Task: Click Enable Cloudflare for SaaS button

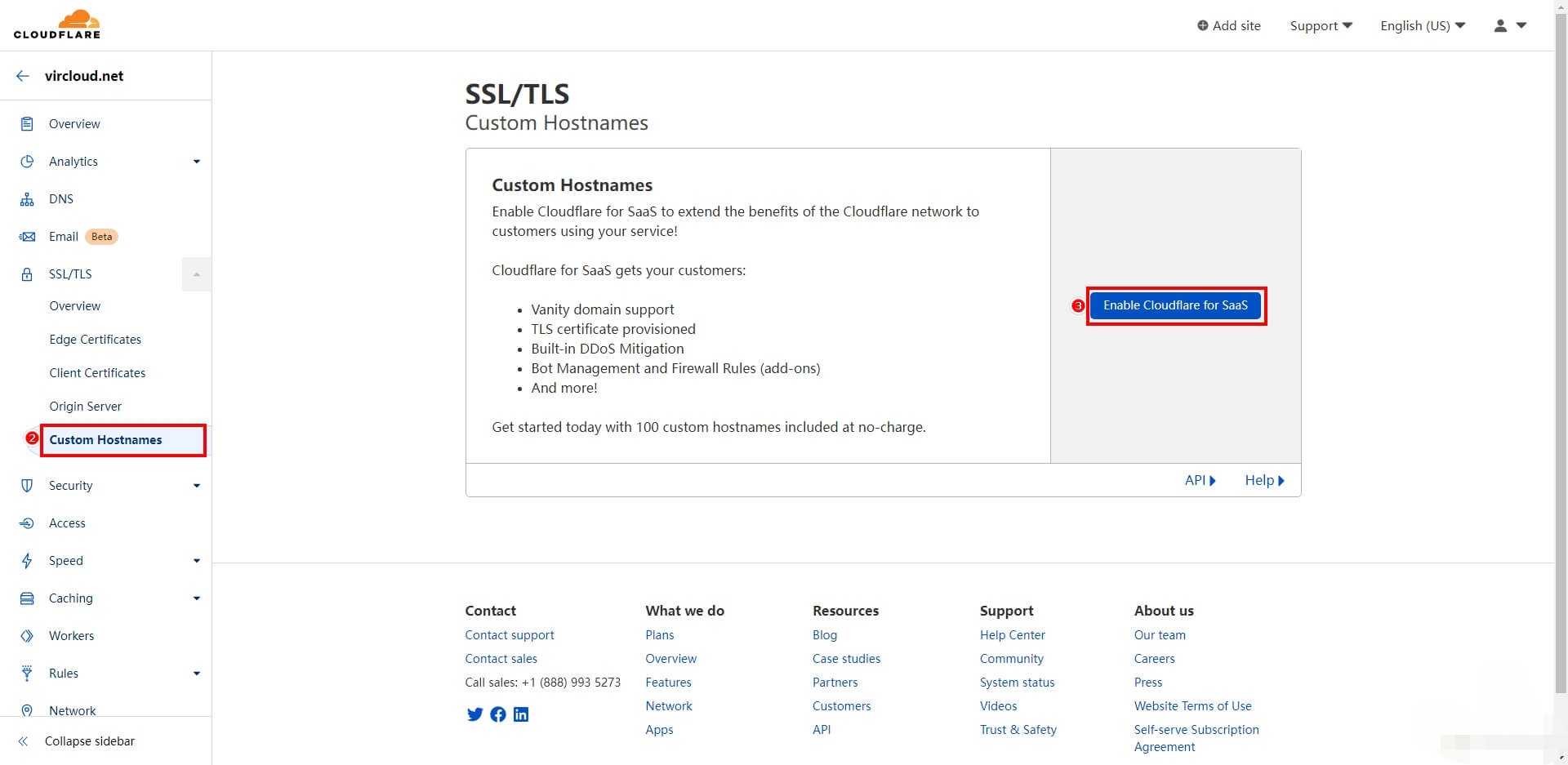Action: (1175, 305)
